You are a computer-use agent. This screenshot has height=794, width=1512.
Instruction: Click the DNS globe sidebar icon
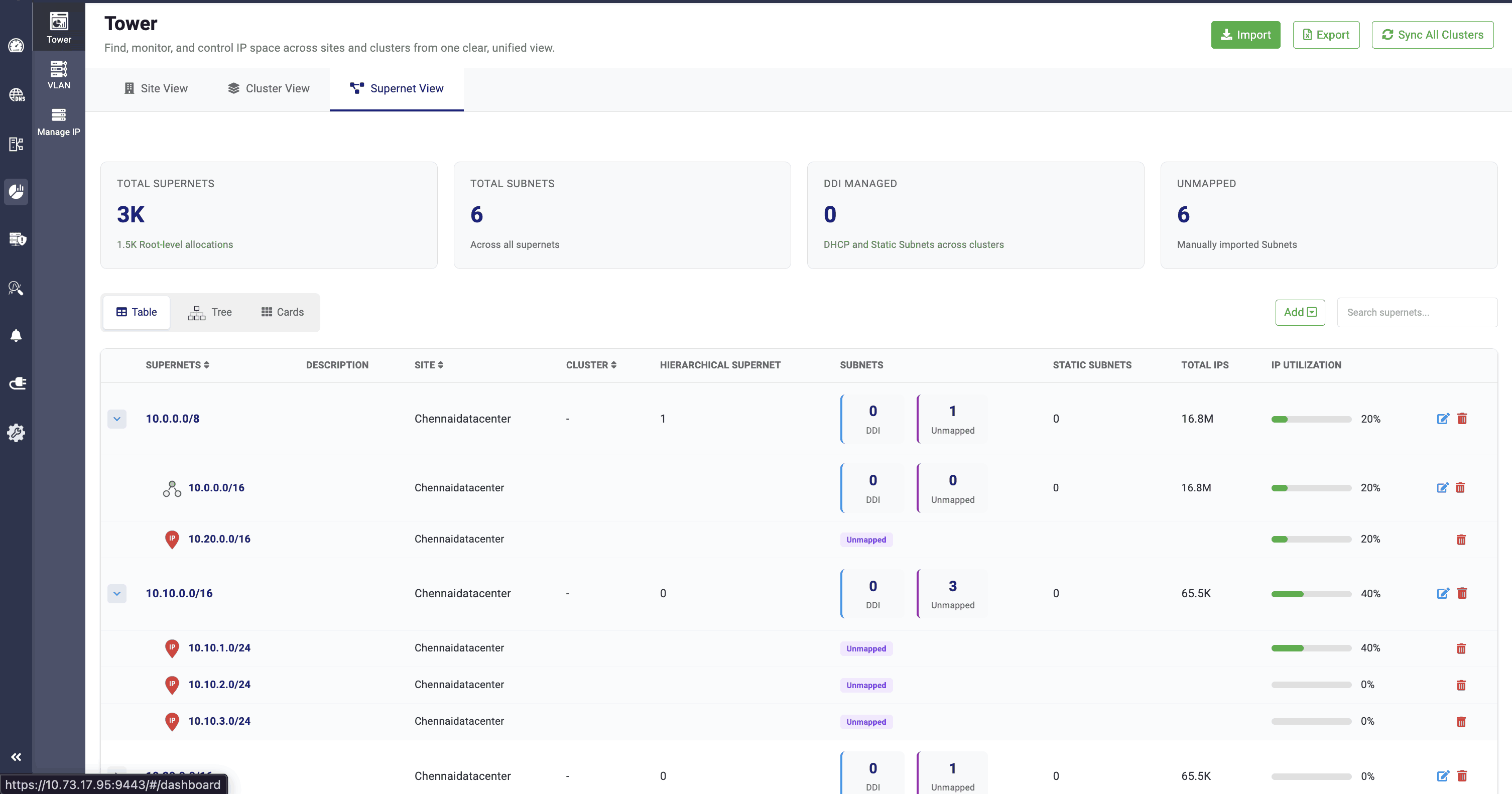(16, 94)
